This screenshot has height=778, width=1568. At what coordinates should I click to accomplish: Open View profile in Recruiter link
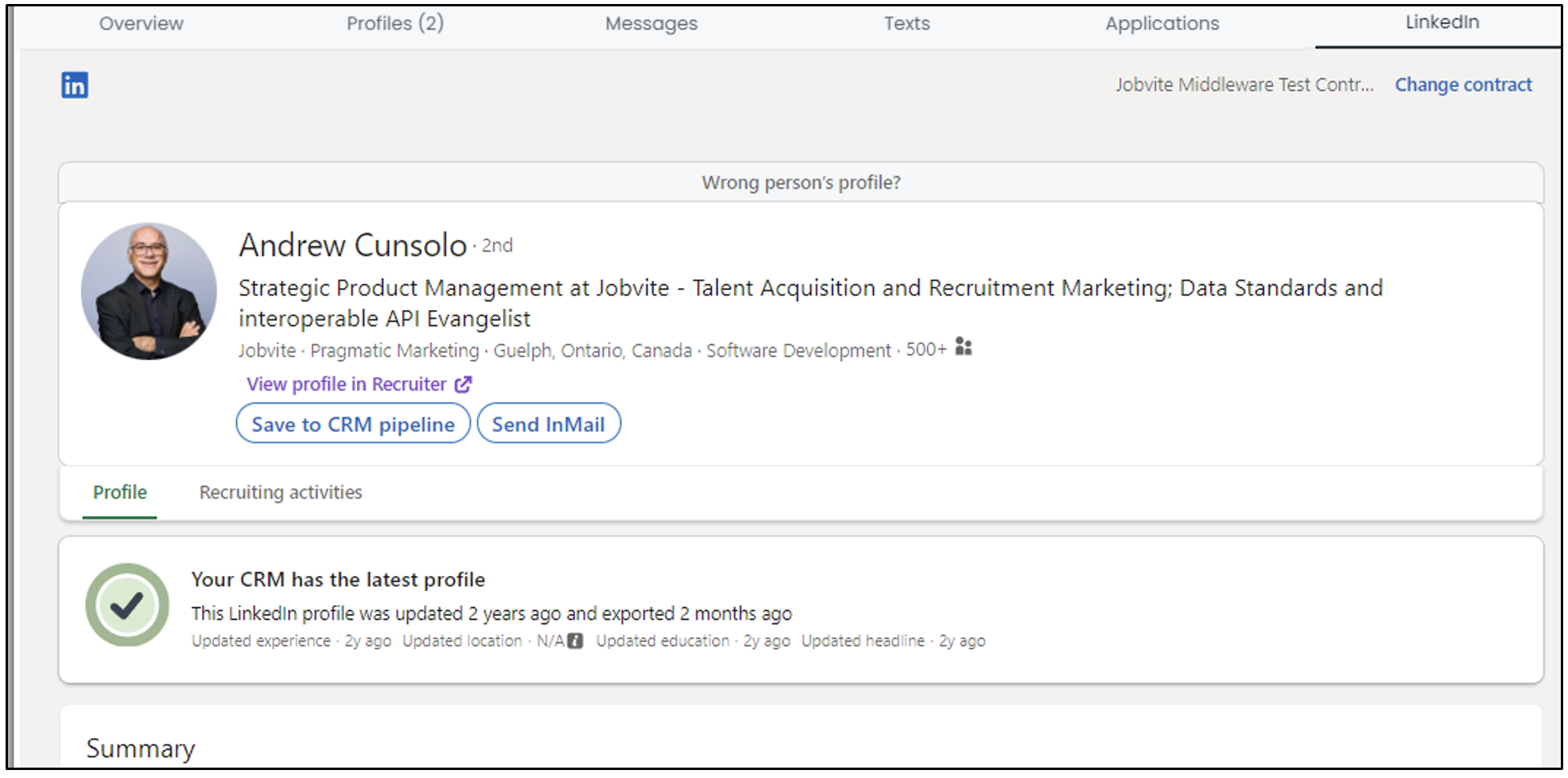point(358,384)
